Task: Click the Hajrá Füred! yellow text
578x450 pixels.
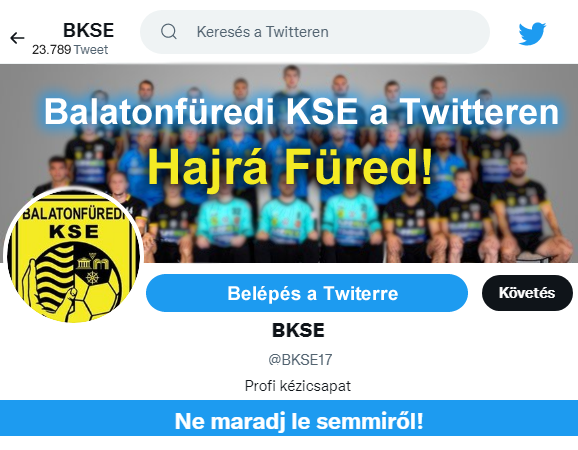Action: click(x=290, y=168)
